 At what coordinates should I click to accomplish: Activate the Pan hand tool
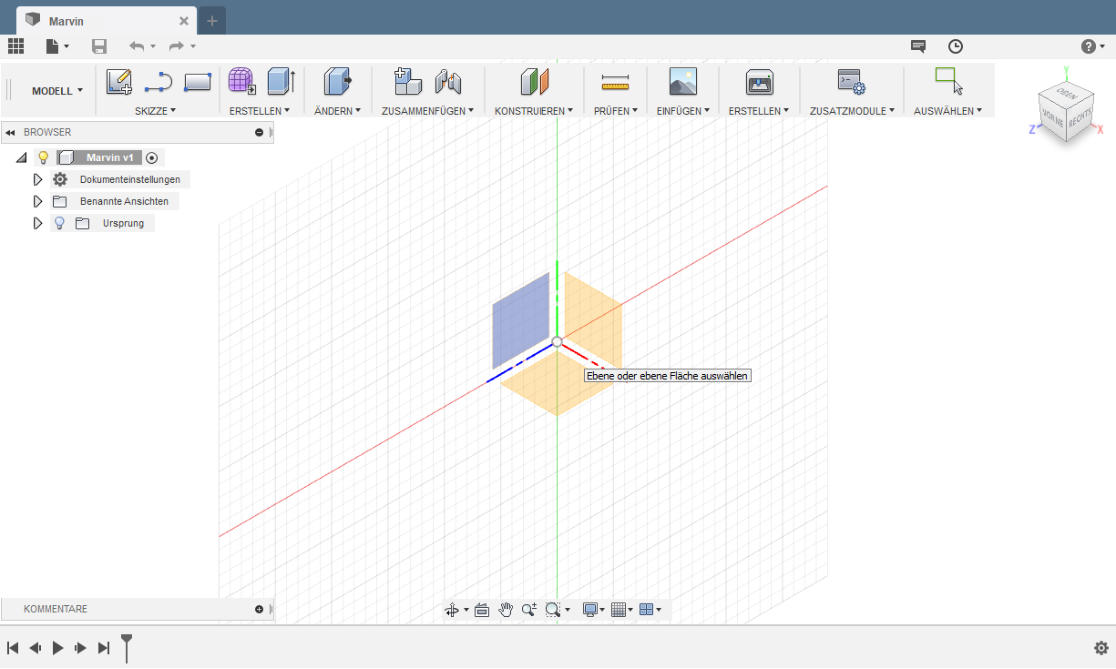click(x=505, y=610)
